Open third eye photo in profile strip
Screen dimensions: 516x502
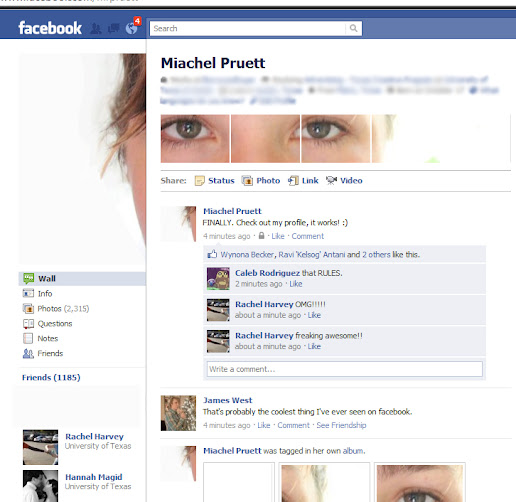(x=335, y=139)
